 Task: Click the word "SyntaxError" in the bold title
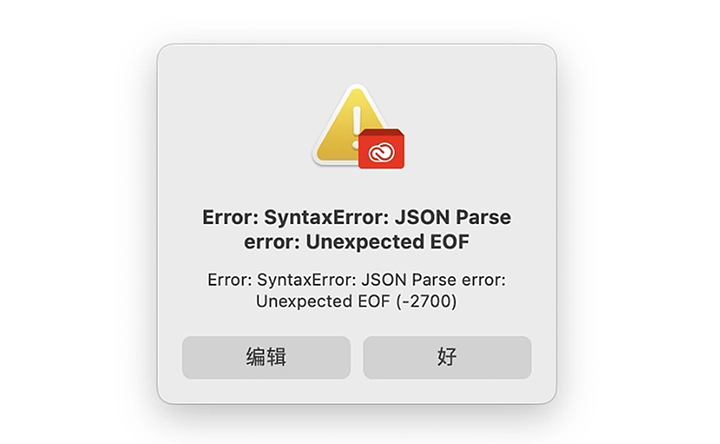pyautogui.click(x=325, y=217)
